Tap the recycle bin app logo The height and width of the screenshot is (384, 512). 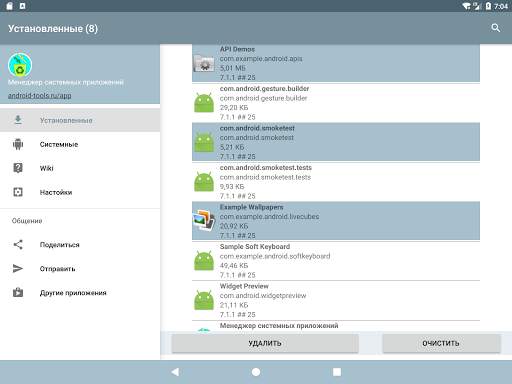[20, 65]
